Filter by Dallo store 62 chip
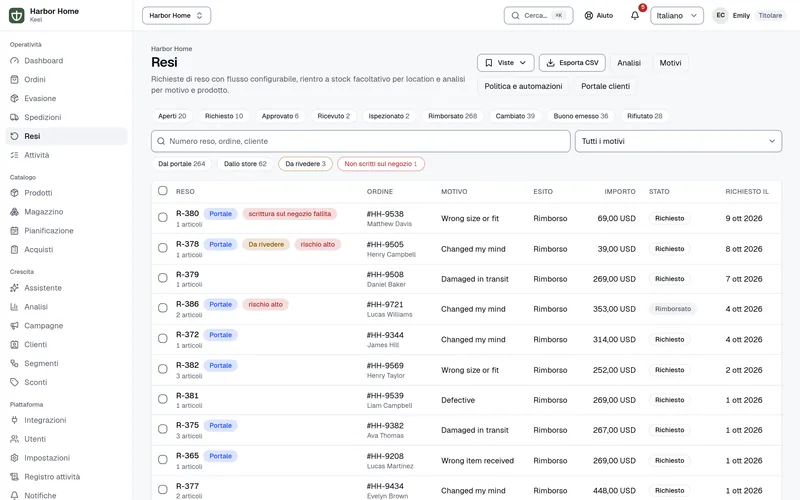 click(245, 164)
